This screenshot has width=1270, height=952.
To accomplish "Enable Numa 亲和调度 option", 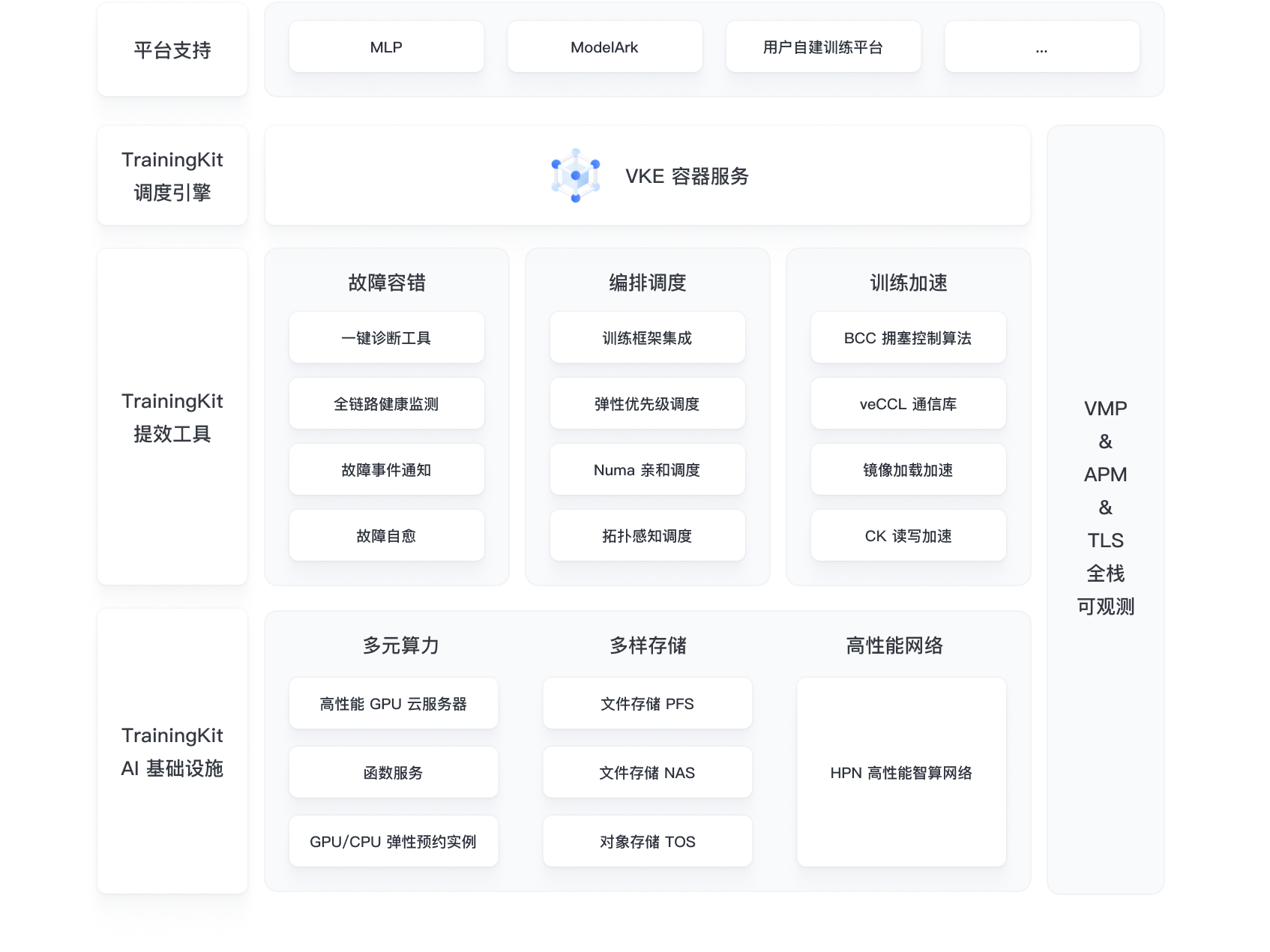I will 646,469.
